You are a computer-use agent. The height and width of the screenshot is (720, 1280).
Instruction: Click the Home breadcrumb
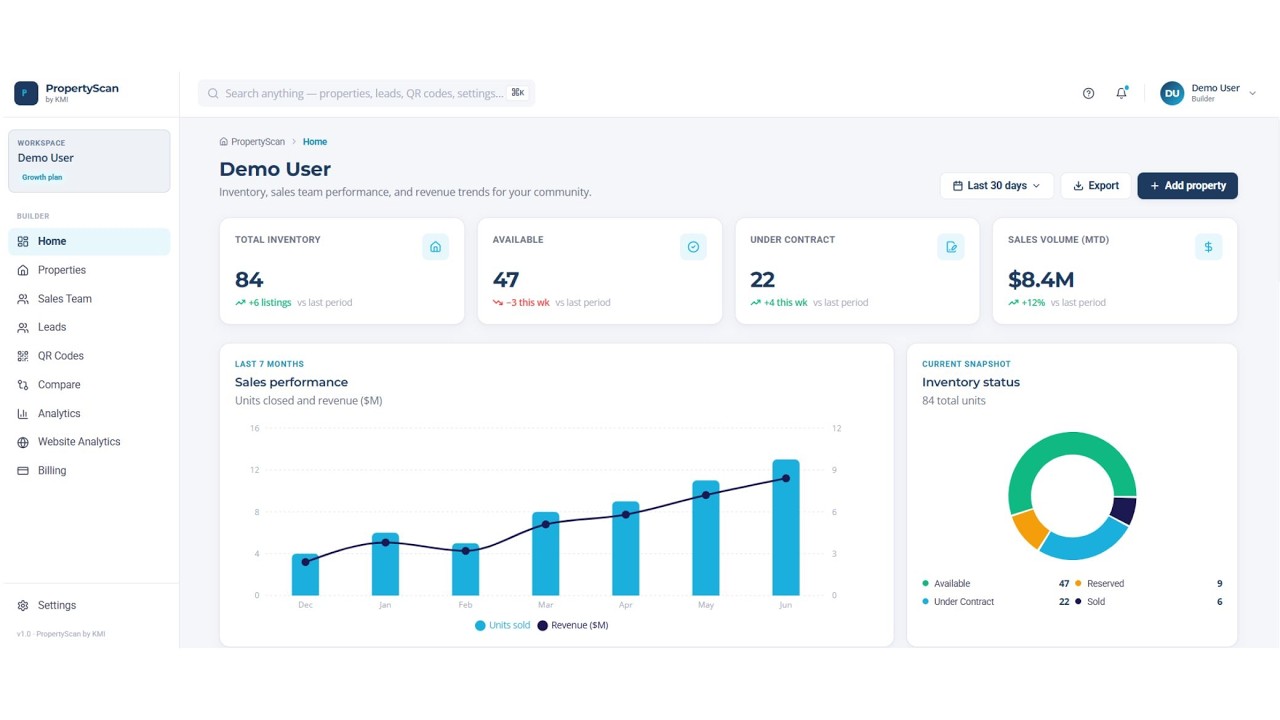[x=315, y=142]
